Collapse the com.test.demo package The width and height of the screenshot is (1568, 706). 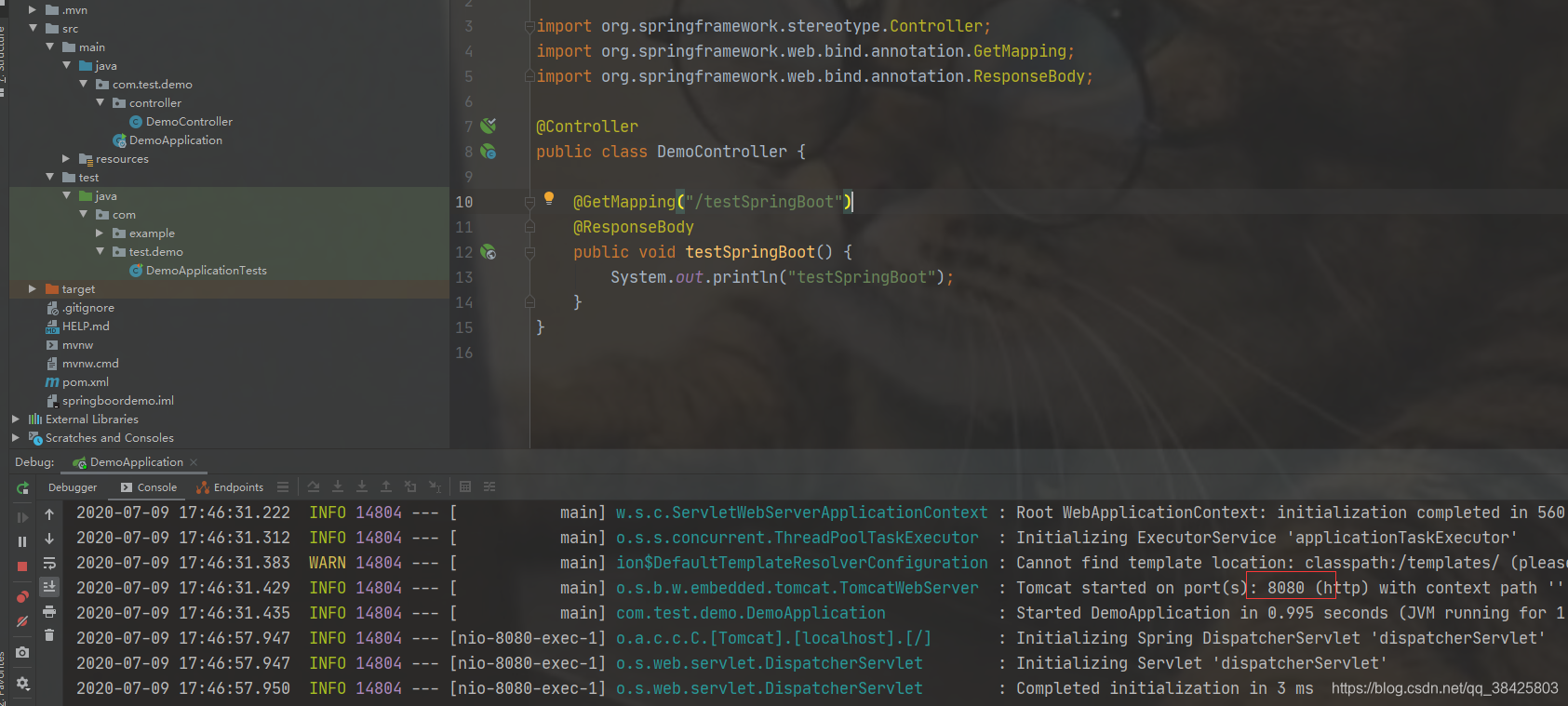tap(84, 84)
